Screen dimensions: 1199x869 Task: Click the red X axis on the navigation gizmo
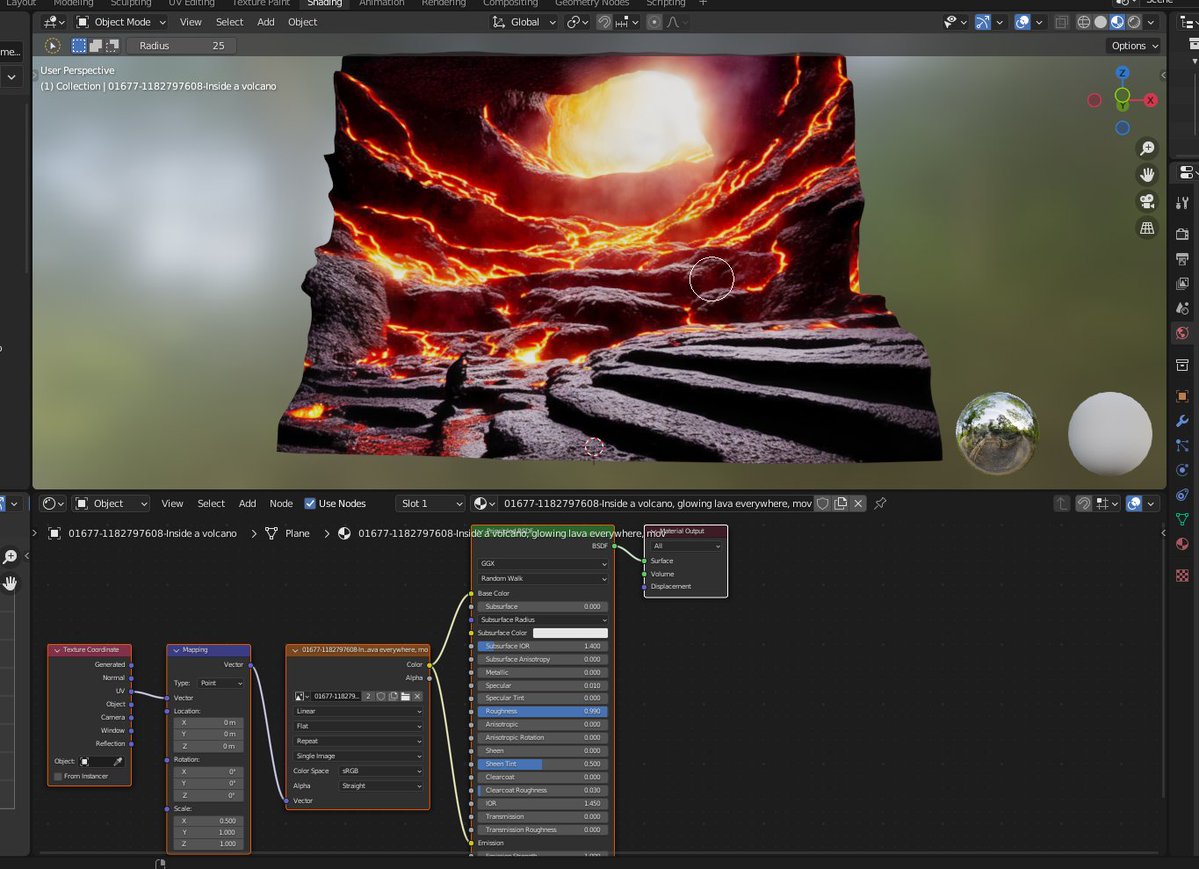point(1149,100)
